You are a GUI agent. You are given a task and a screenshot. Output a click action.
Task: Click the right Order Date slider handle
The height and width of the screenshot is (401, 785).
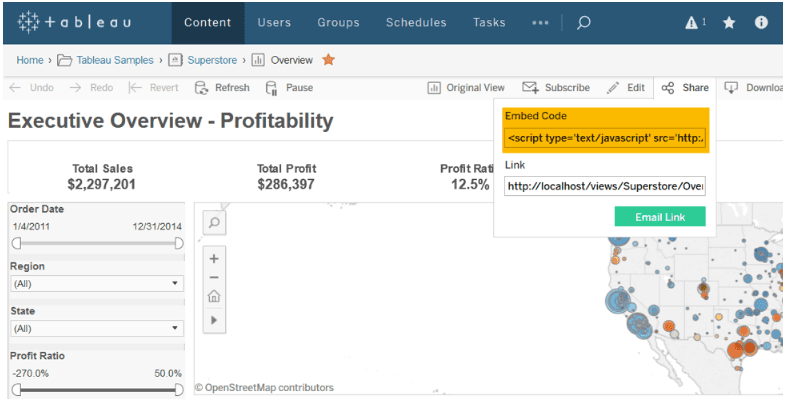[179, 243]
